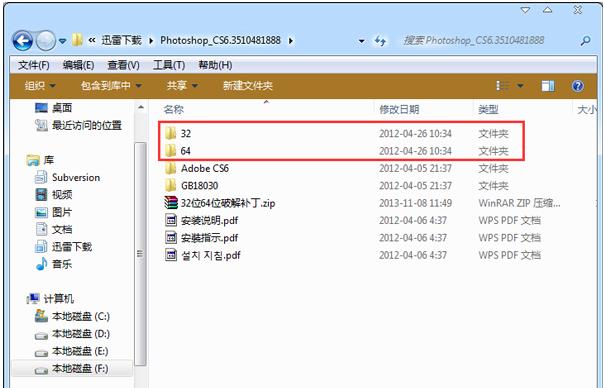The image size is (604, 388).
Task: Refresh the current folder view
Action: coord(380,41)
